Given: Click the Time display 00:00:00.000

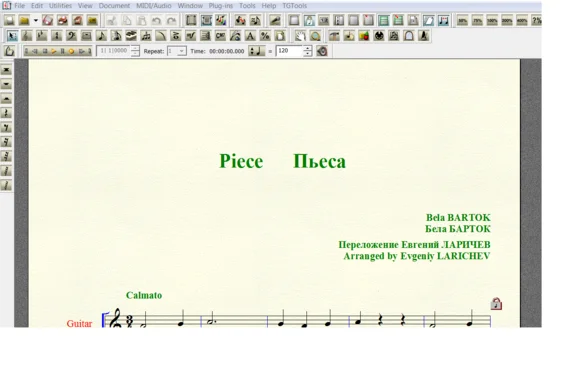Looking at the screenshot, I should (227, 51).
